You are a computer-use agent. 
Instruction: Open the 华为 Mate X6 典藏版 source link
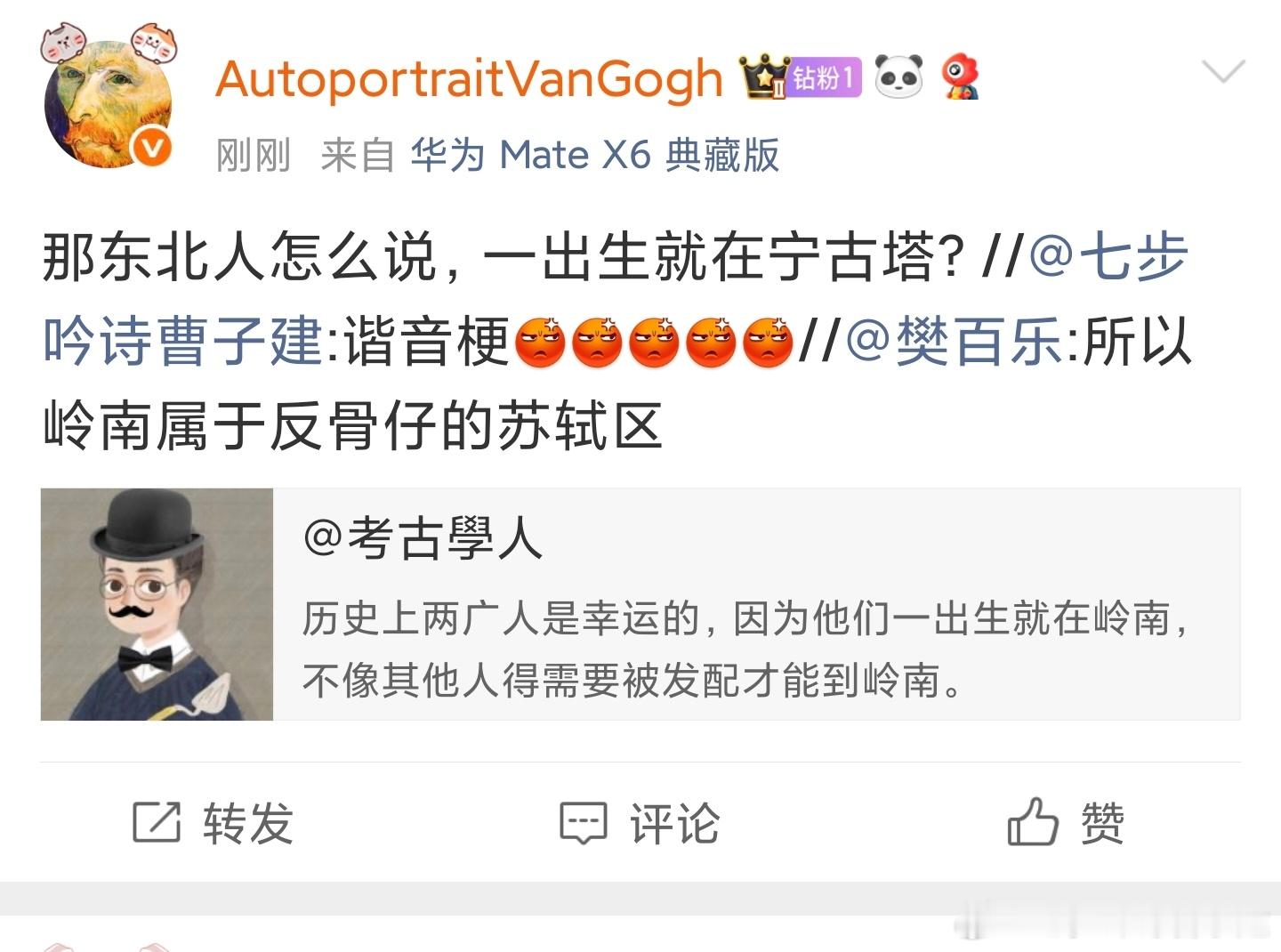(594, 155)
